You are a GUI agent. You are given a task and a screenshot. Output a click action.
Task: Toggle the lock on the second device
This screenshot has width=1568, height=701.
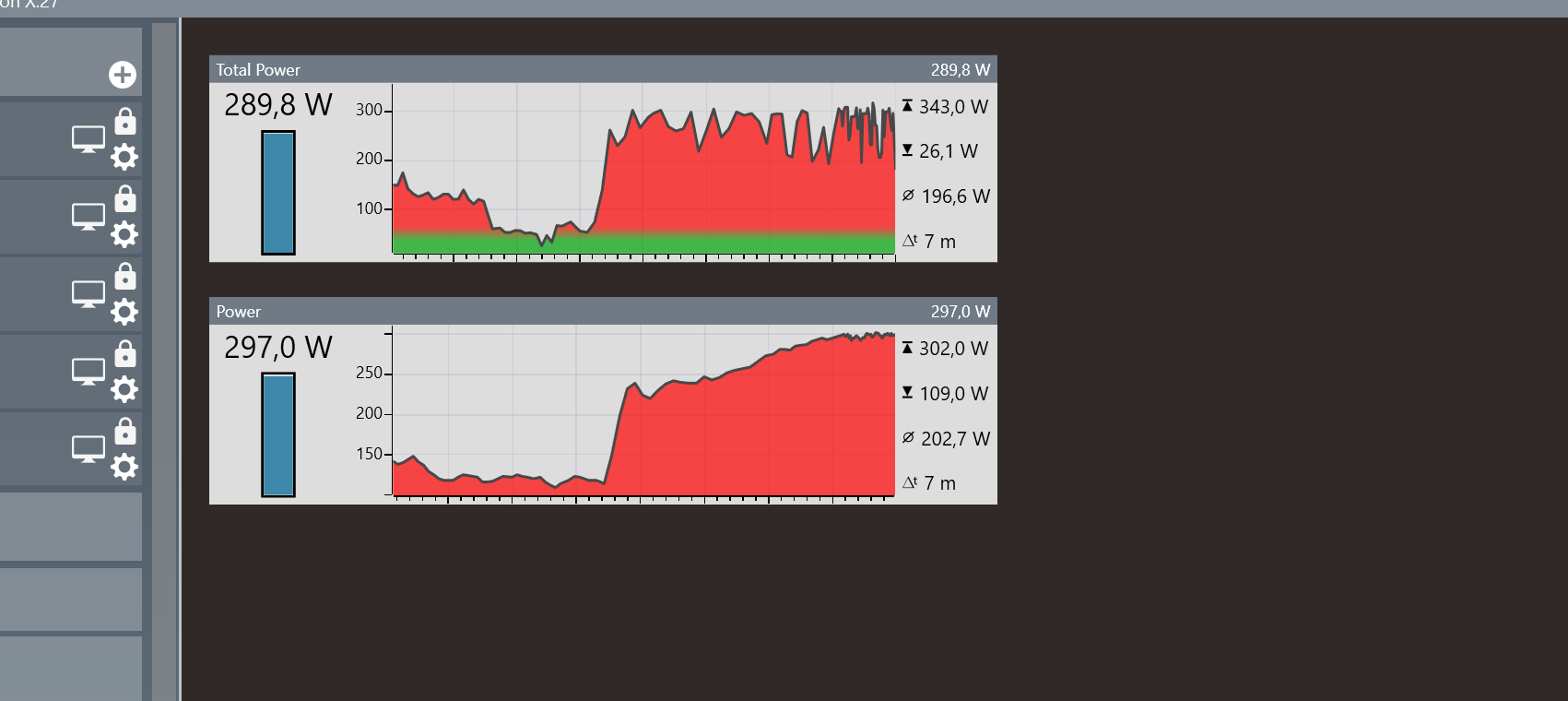coord(125,199)
